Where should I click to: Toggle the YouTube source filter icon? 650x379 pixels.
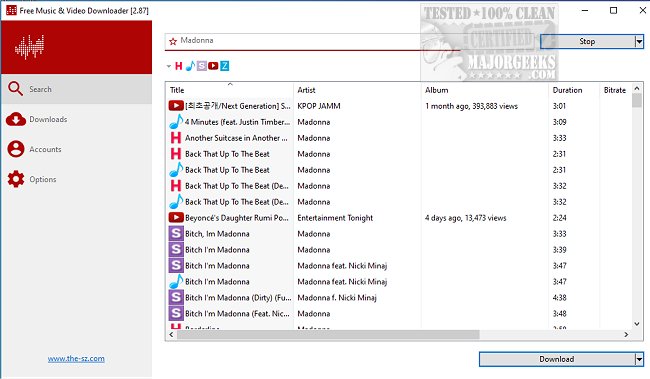point(213,66)
